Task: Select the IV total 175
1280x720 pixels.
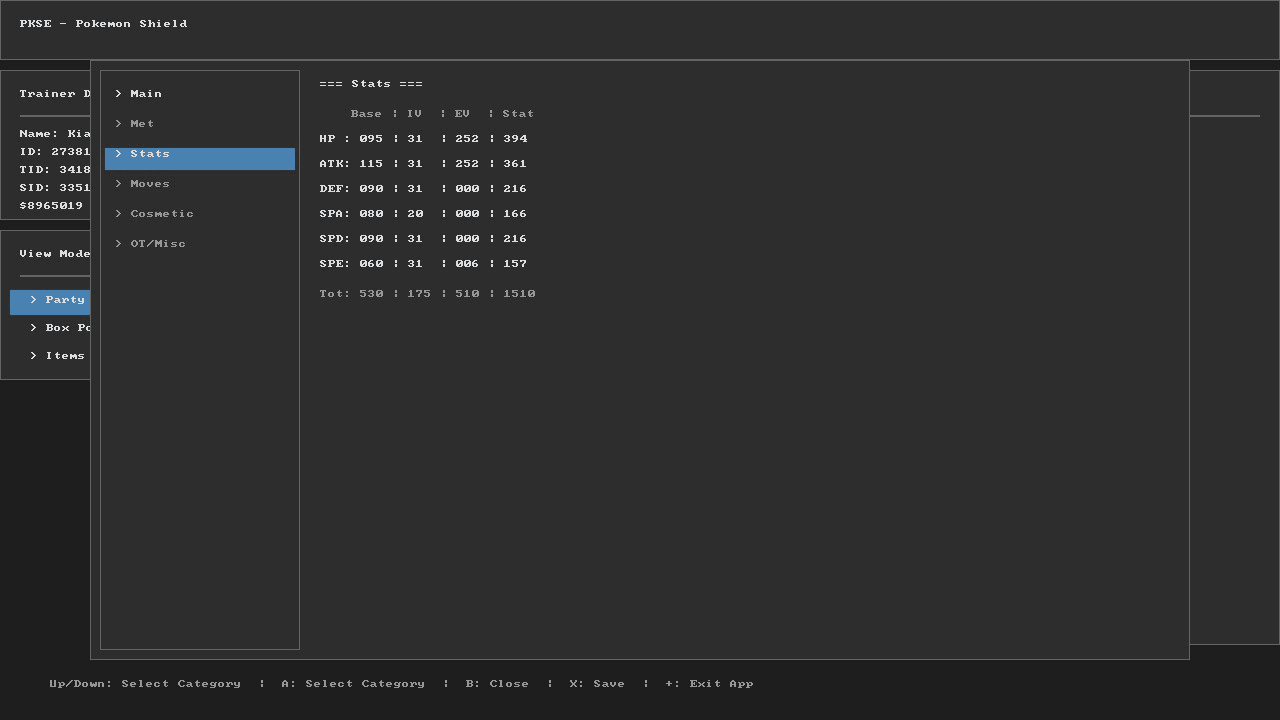Action: [x=419, y=294]
